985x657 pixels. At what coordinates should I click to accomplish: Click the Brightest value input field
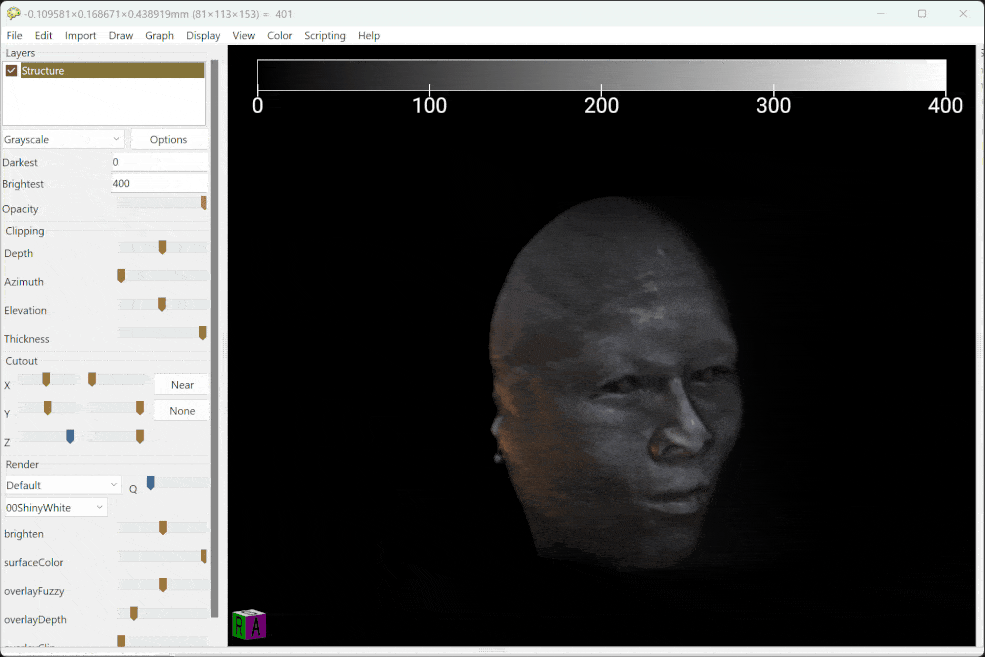[159, 183]
